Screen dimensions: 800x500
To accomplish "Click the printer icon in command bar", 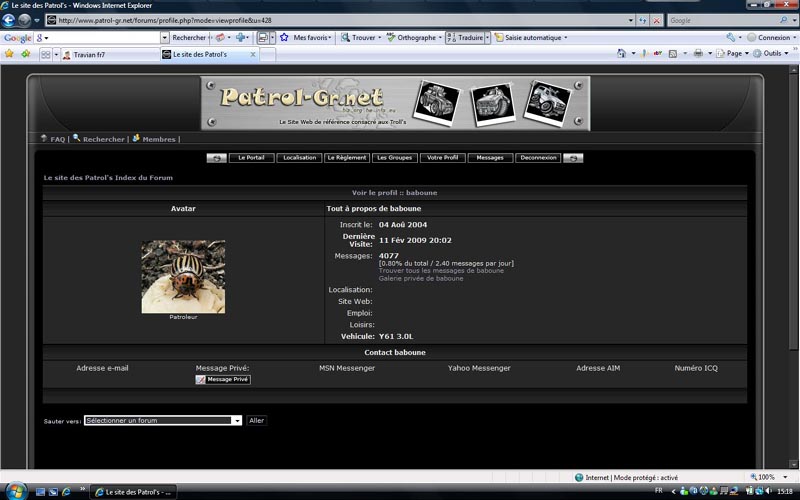I will (698, 53).
